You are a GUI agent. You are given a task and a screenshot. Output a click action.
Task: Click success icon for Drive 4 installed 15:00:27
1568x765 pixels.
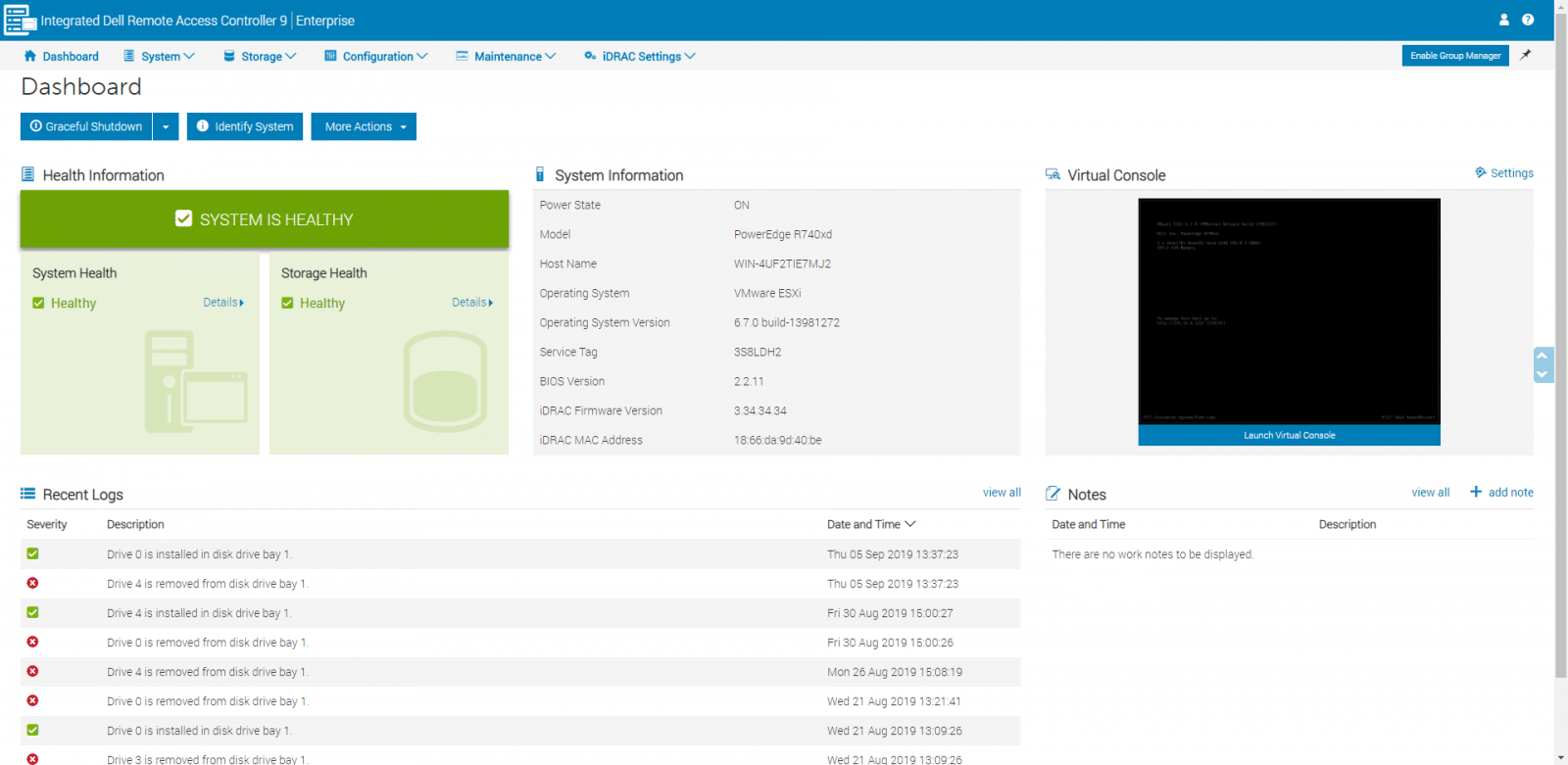click(32, 612)
